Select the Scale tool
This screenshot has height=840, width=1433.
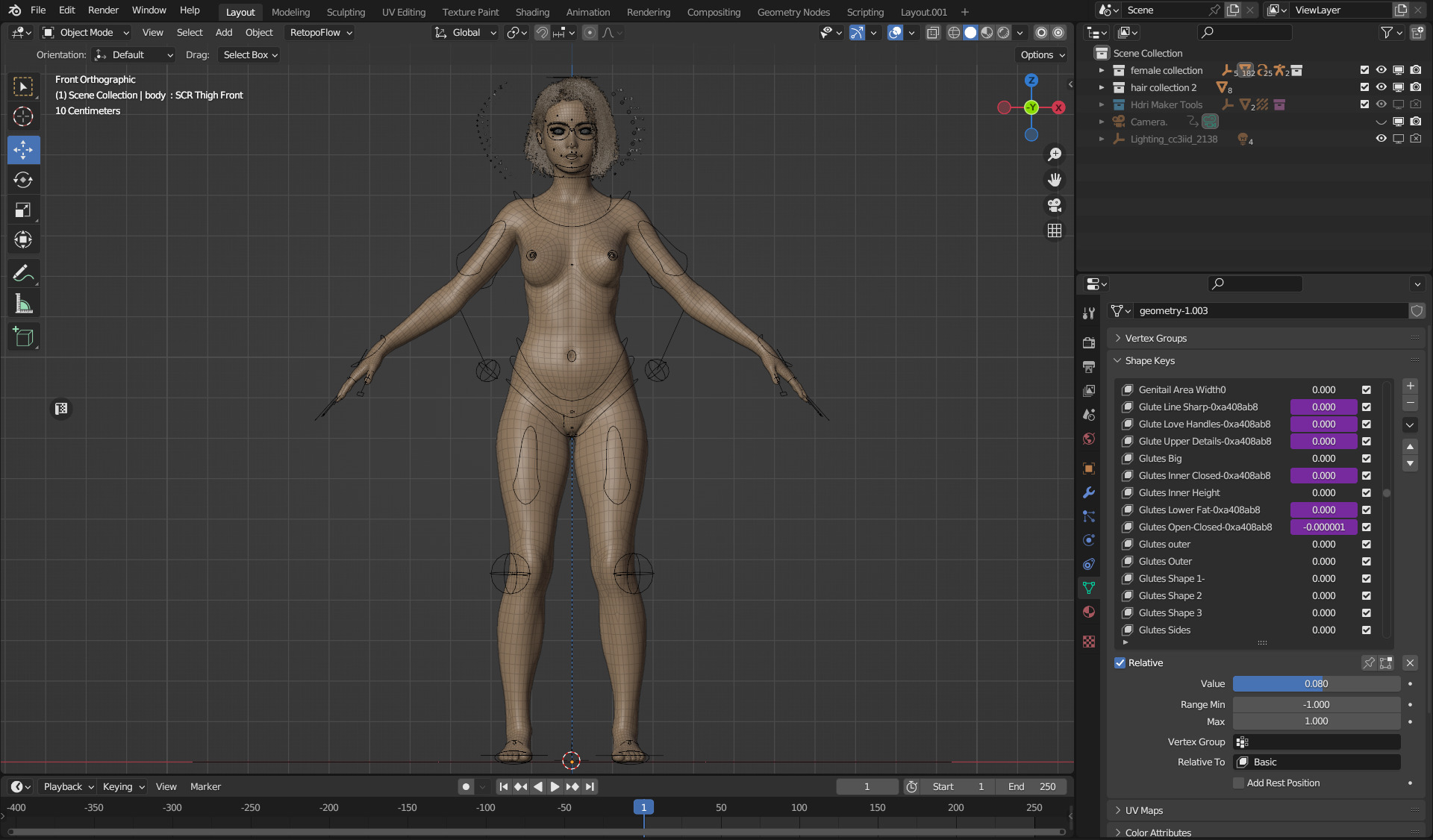23,210
